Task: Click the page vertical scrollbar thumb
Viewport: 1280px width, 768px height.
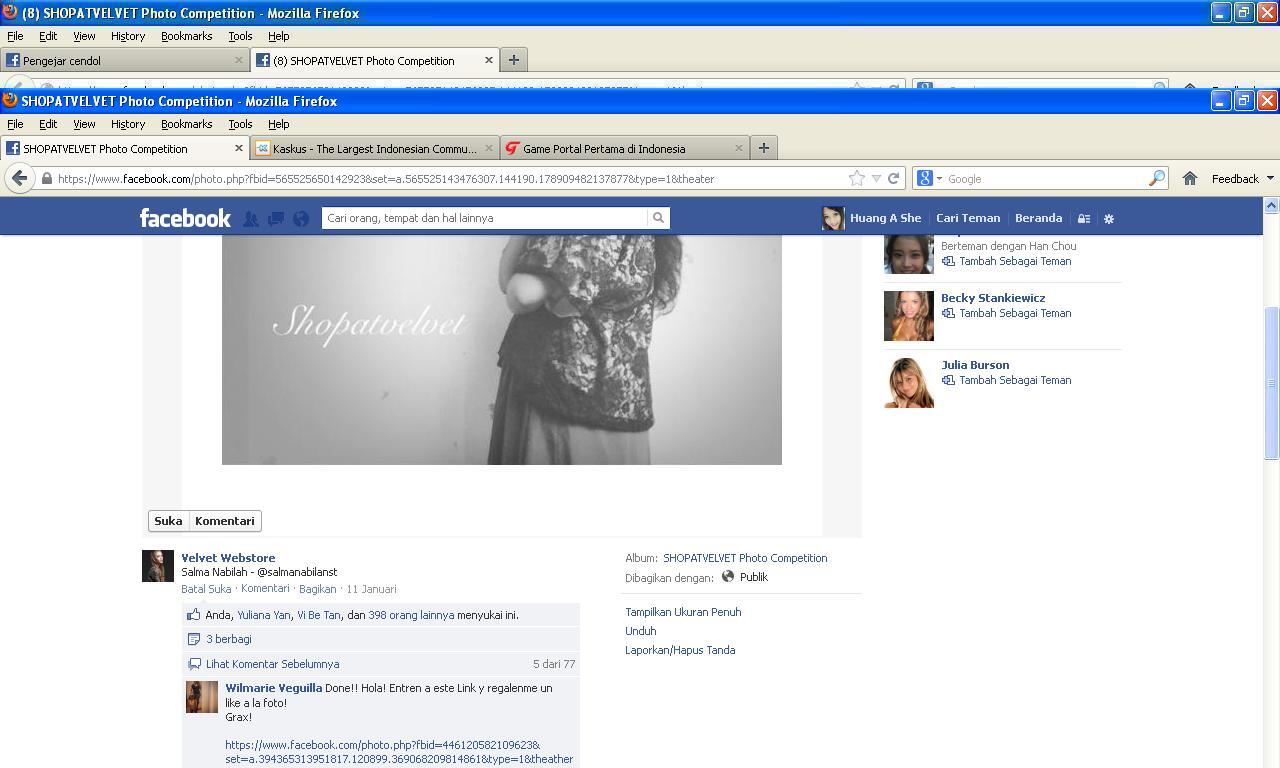Action: (x=1271, y=382)
